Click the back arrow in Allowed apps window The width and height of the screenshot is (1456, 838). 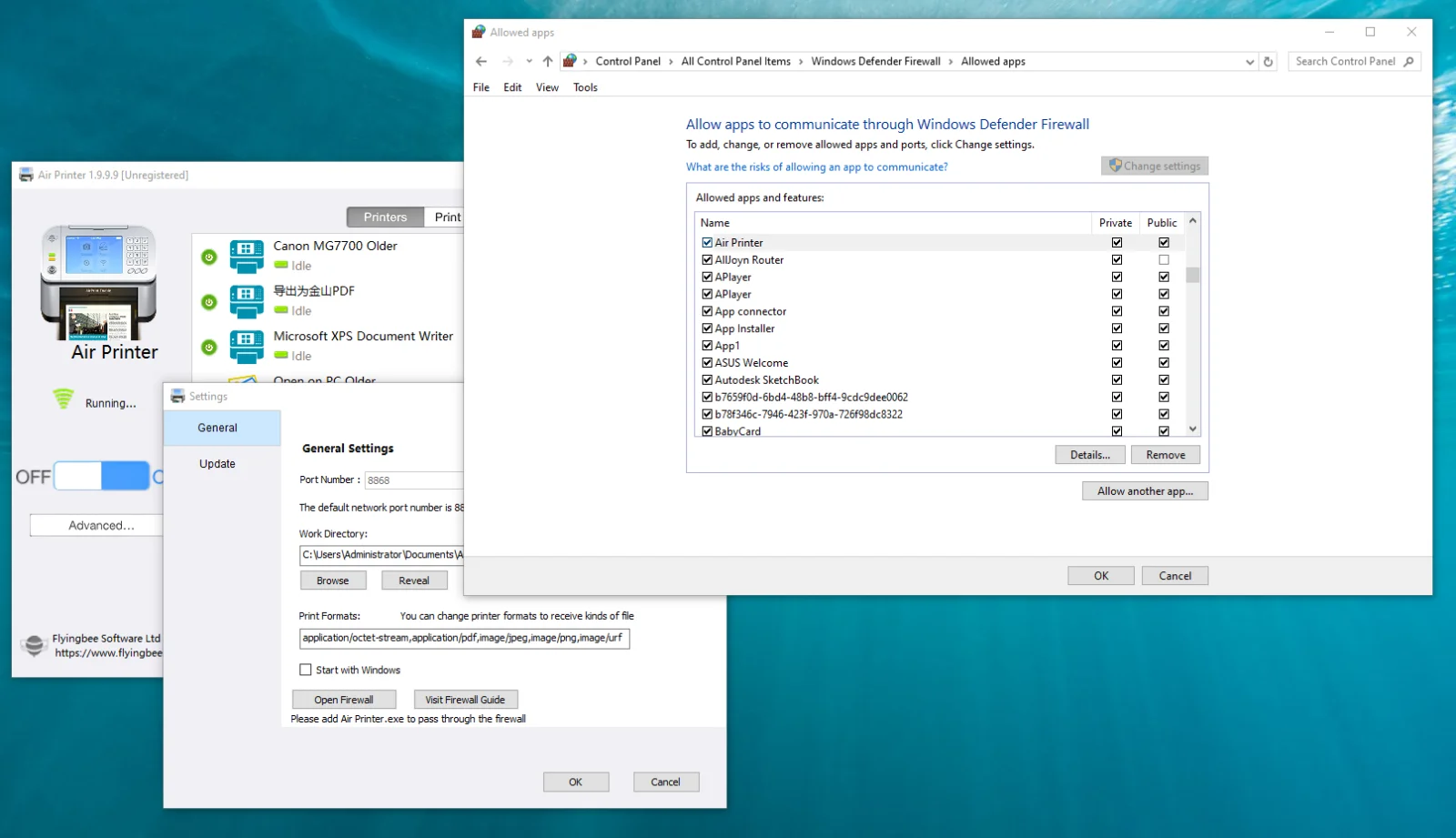[481, 62]
